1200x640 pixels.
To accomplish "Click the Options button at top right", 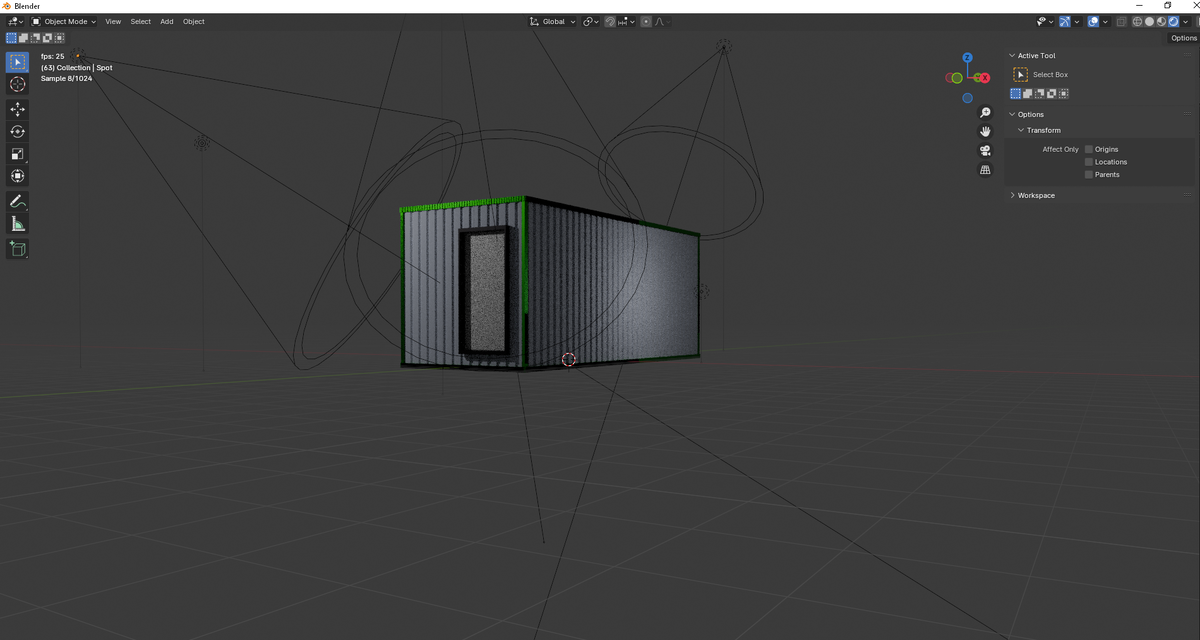I will (1184, 38).
